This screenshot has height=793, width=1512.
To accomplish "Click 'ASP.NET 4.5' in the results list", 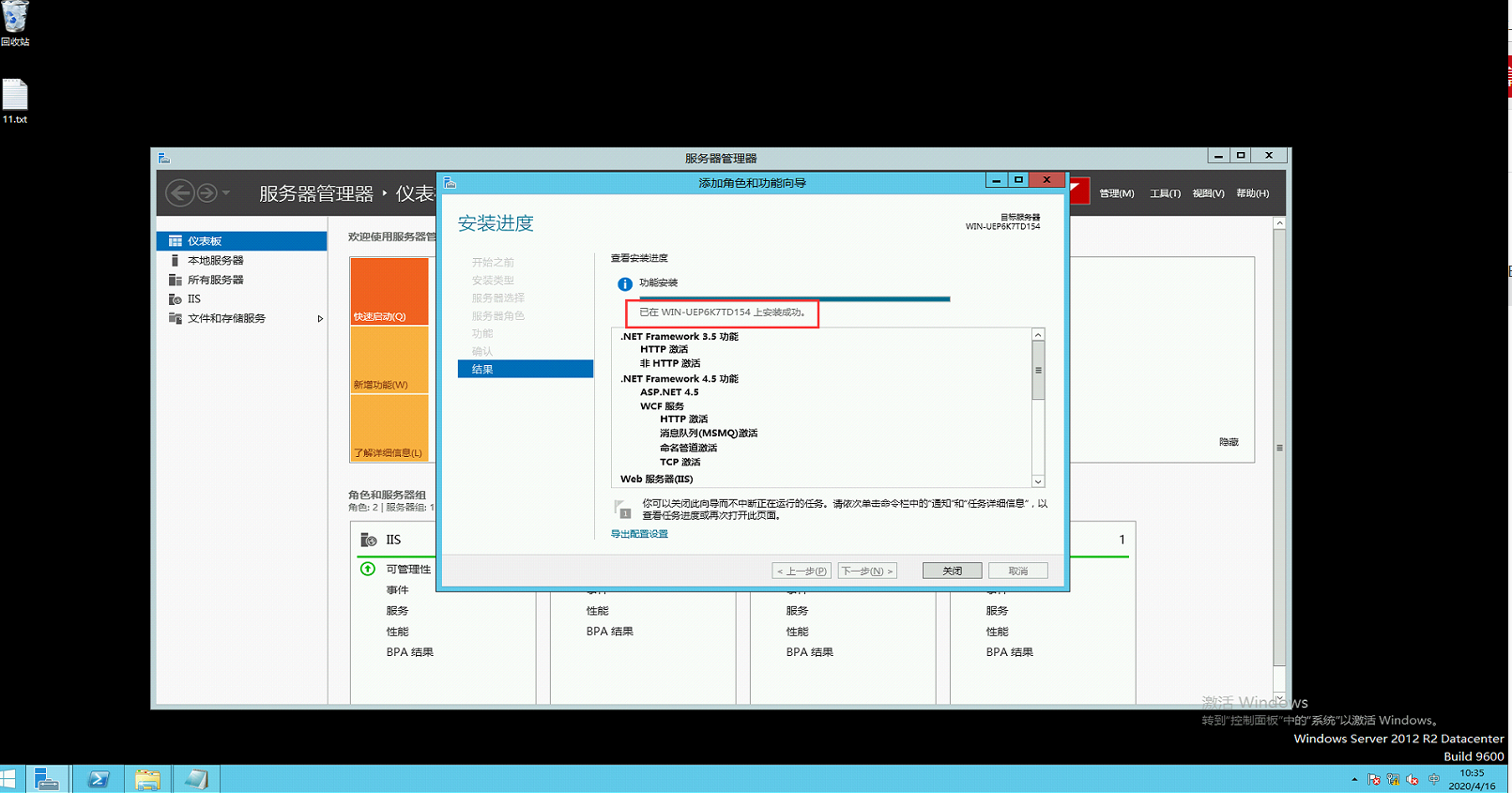I will (x=669, y=392).
